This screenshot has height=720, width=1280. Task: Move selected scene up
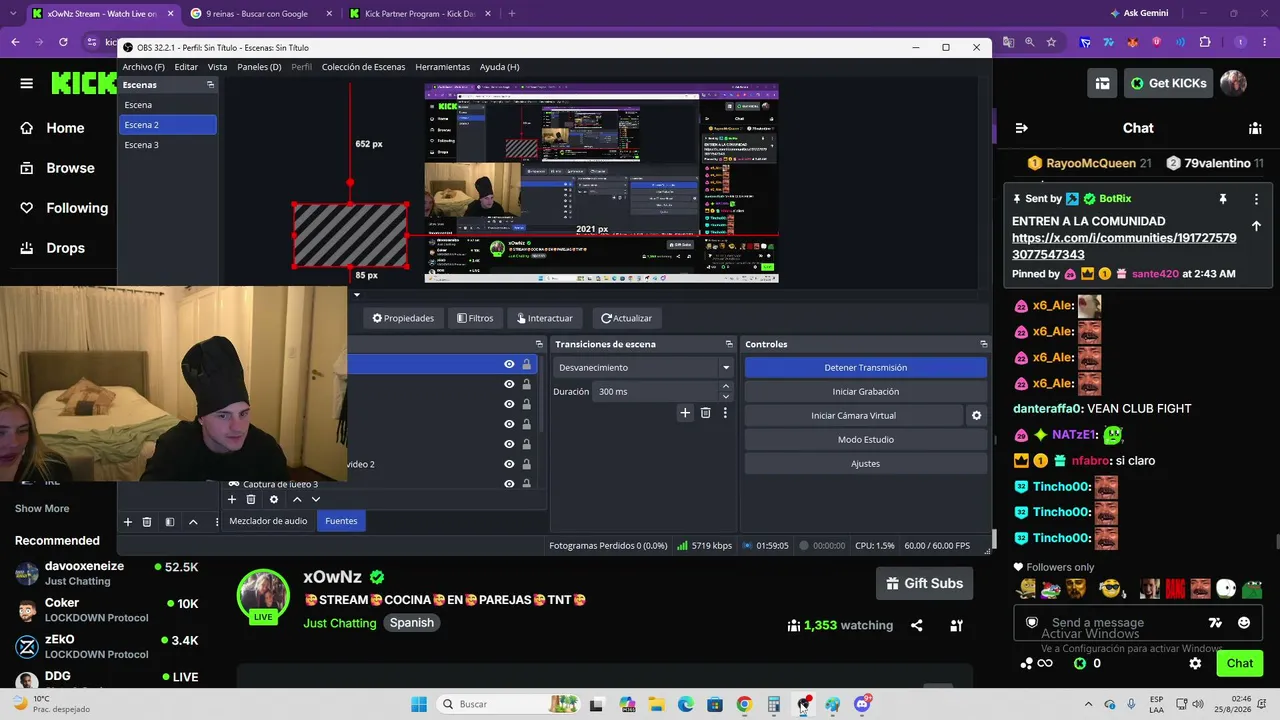193,522
